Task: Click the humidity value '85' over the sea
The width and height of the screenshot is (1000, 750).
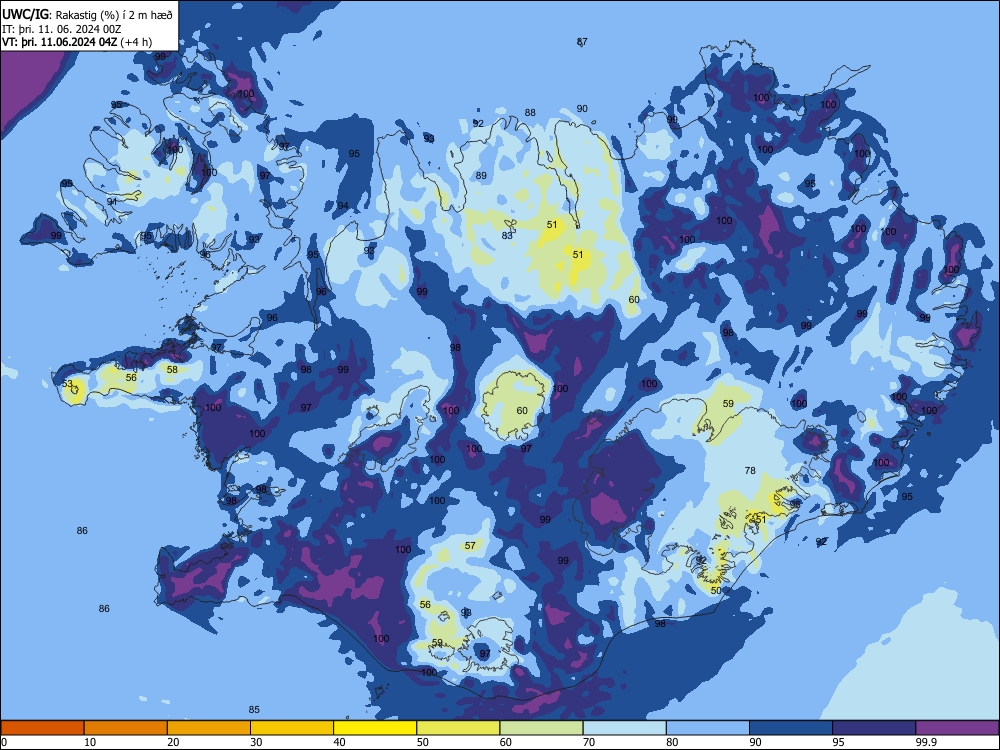Action: [254, 709]
